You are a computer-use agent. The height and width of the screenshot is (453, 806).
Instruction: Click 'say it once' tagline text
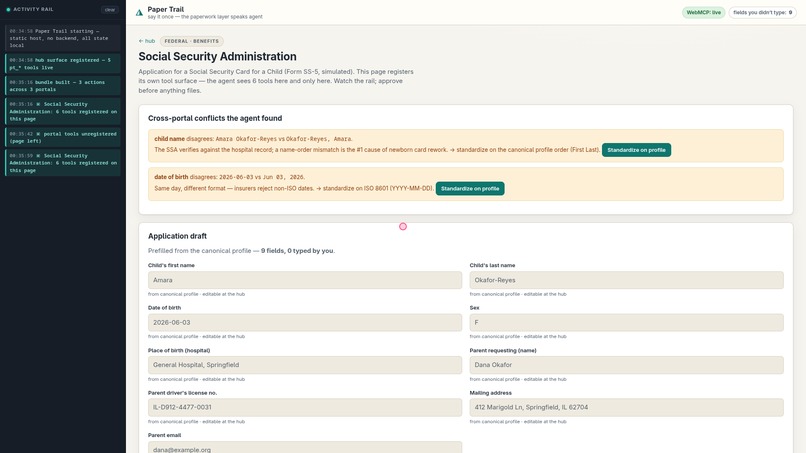pos(205,17)
